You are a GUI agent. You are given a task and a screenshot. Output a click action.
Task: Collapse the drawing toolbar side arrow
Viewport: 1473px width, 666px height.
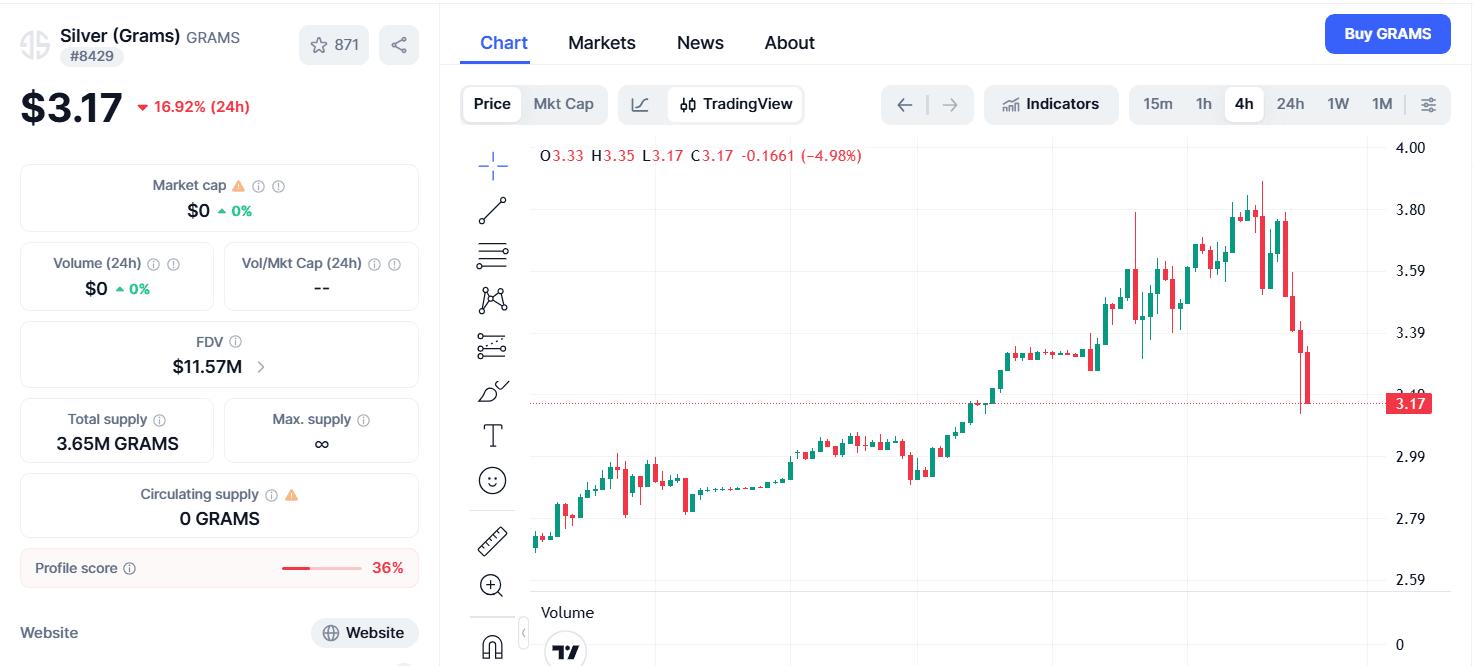coord(523,632)
